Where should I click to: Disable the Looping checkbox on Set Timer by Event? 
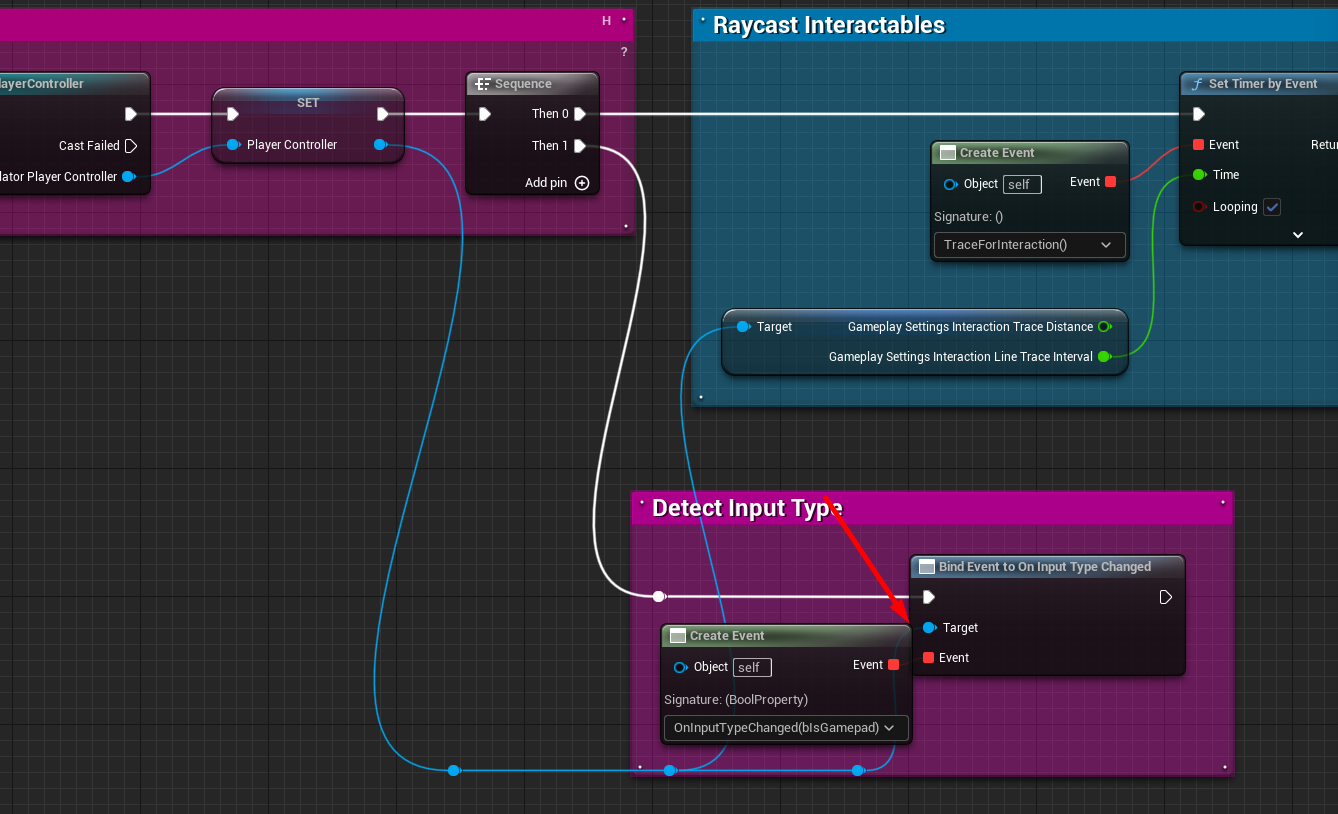click(x=1272, y=206)
